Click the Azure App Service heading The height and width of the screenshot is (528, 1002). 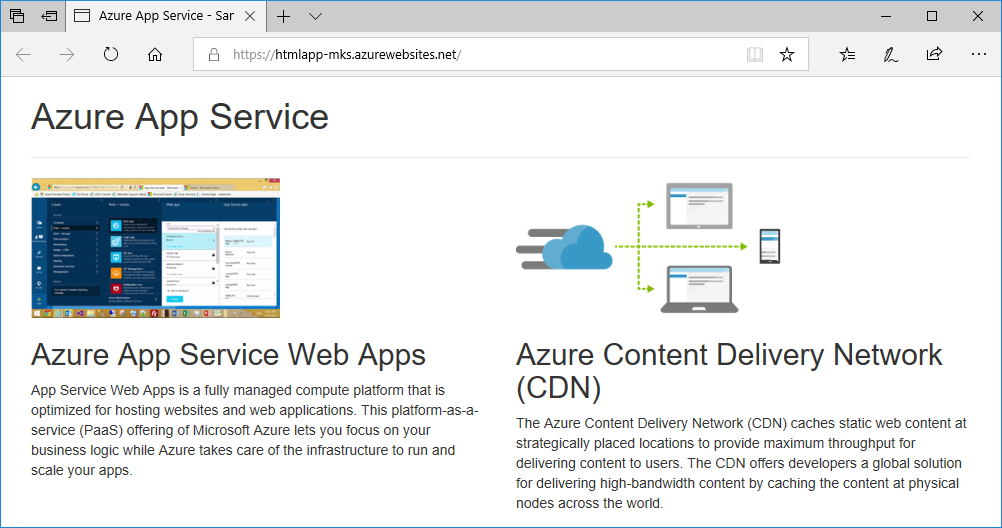pyautogui.click(x=180, y=117)
